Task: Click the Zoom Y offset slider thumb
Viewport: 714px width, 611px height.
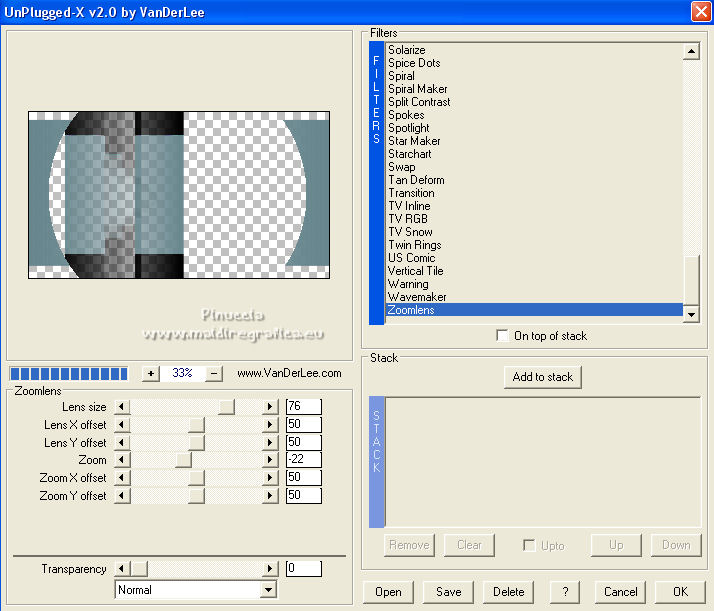Action: click(x=196, y=496)
